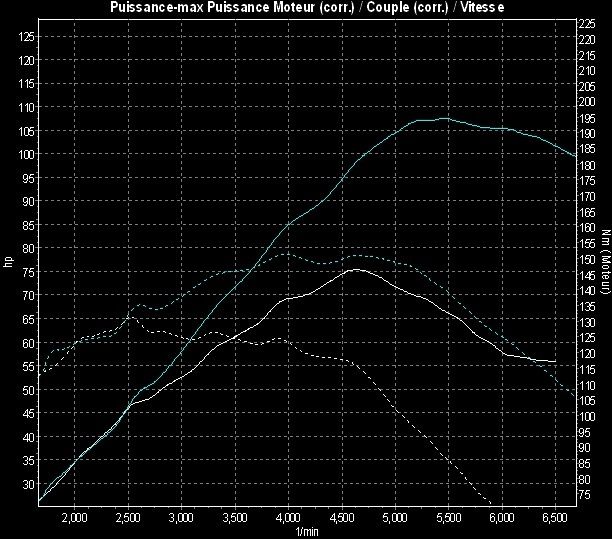Viewport: 612px width, 539px height.
Task: Select the 2,000 rpm tick label
Action: [x=74, y=518]
